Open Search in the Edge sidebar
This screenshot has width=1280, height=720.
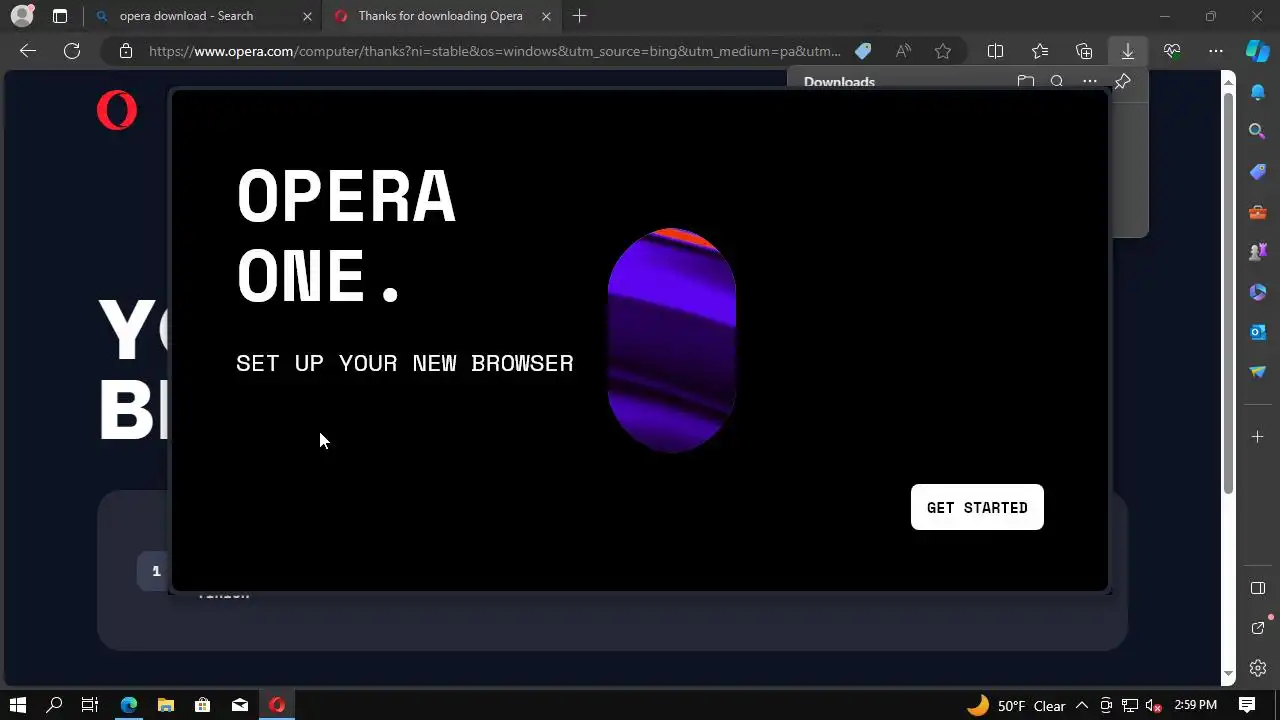[1258, 131]
